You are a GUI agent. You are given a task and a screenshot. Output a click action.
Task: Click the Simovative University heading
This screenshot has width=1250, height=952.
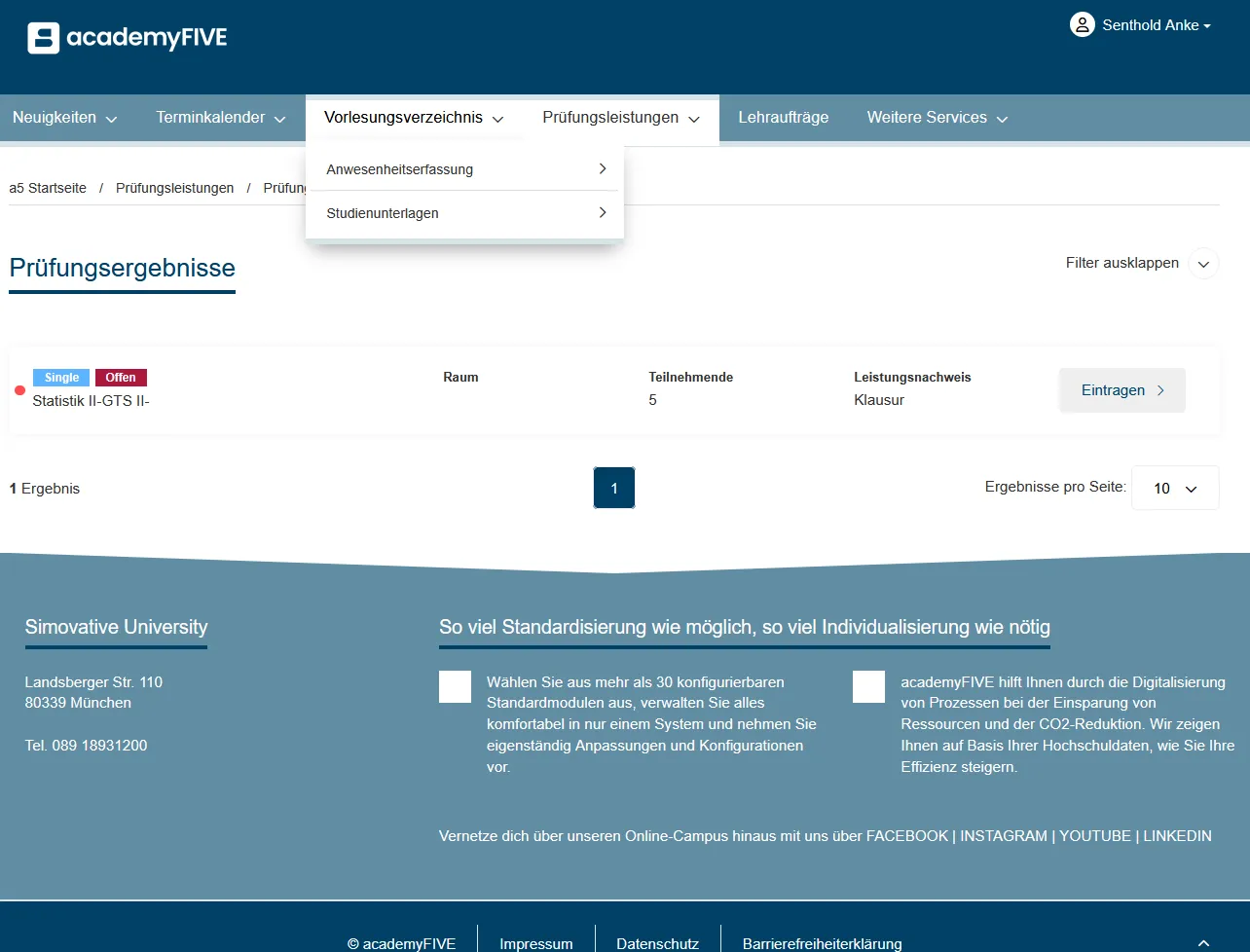click(116, 628)
